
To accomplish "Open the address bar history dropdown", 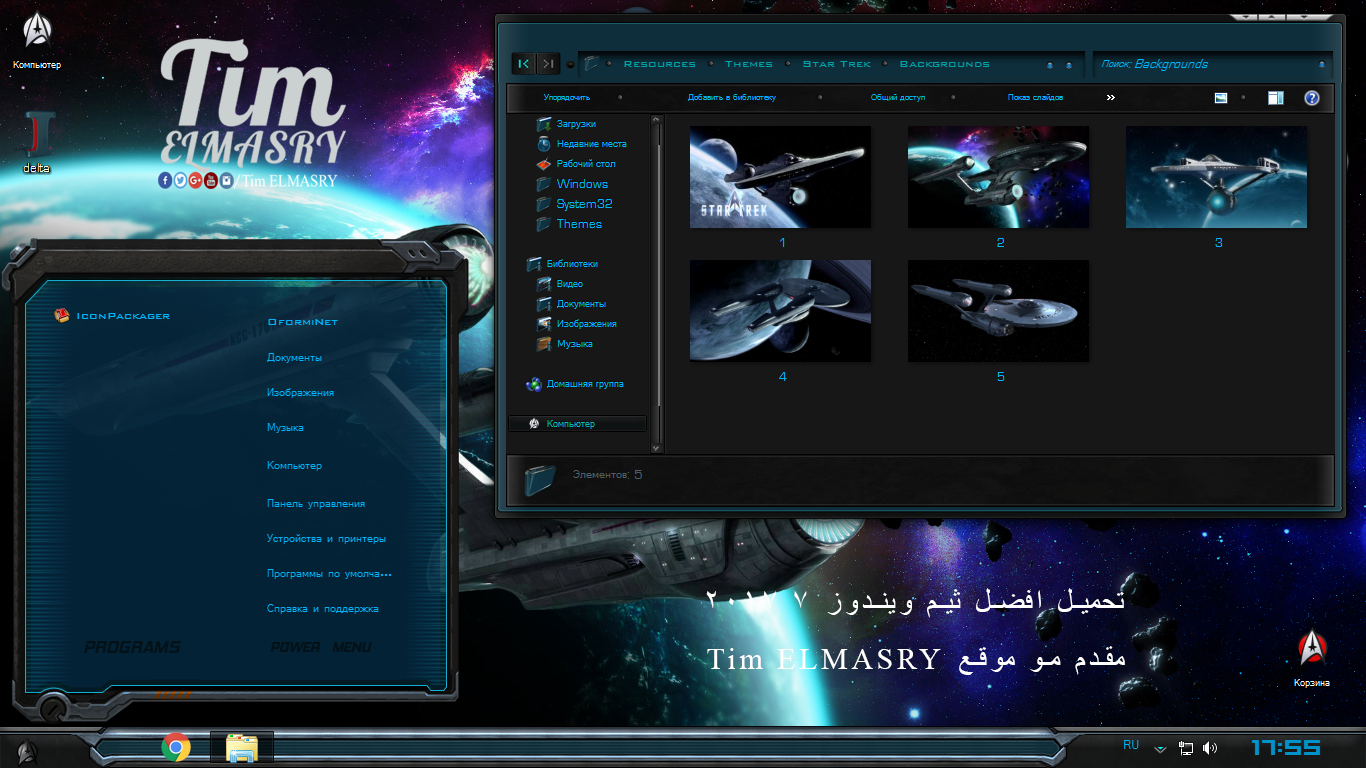I will [x=1049, y=65].
